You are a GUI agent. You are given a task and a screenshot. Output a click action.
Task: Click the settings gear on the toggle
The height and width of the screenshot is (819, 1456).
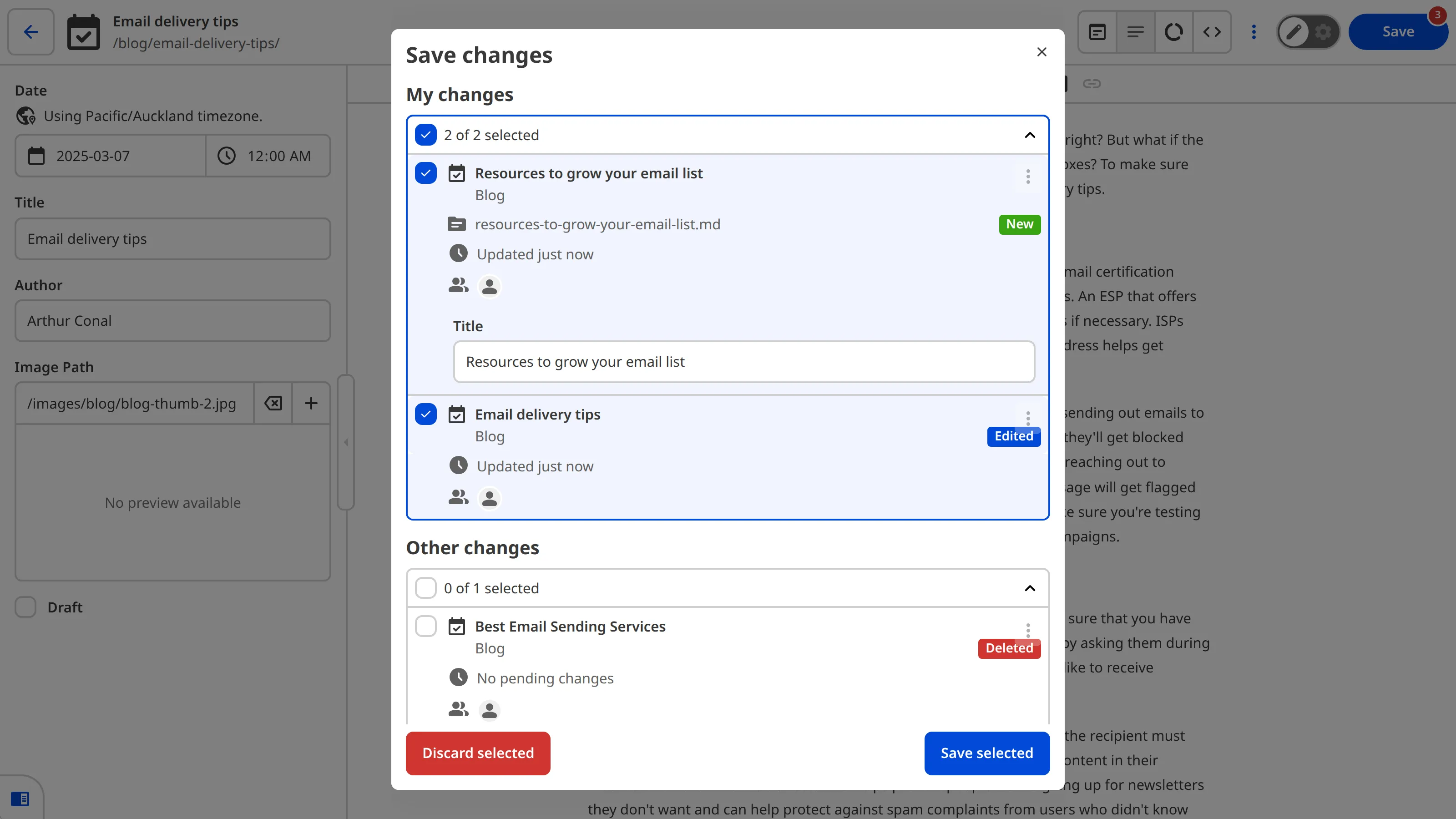[x=1323, y=32]
